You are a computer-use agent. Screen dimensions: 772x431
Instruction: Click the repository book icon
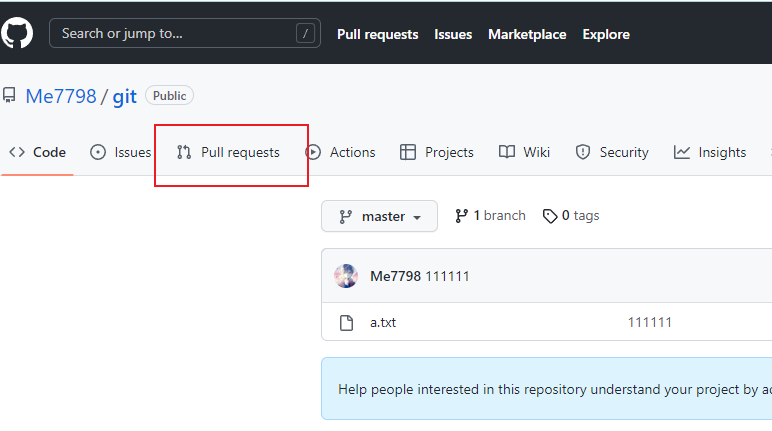pos(9,96)
